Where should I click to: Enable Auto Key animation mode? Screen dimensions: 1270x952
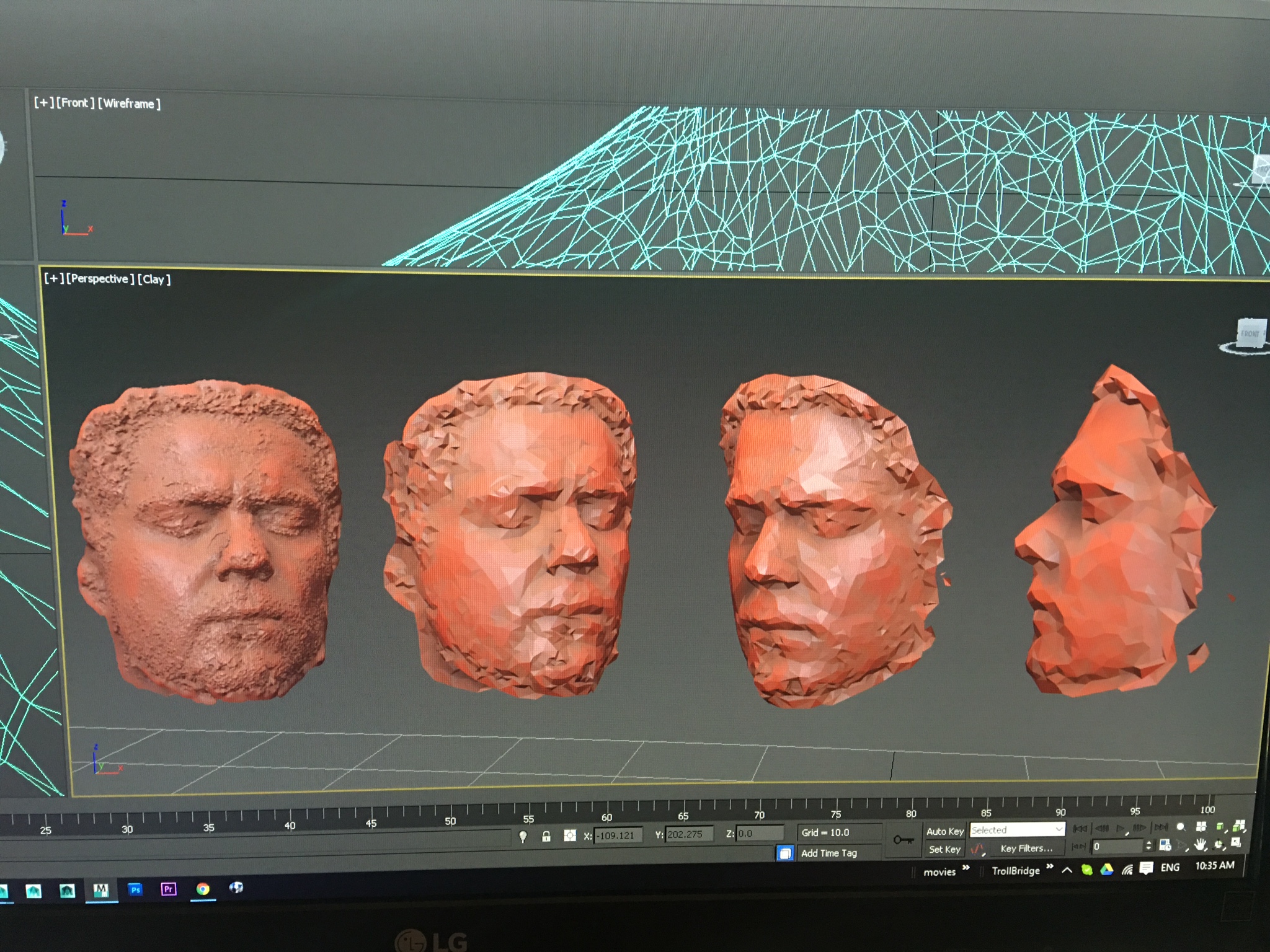tap(944, 832)
